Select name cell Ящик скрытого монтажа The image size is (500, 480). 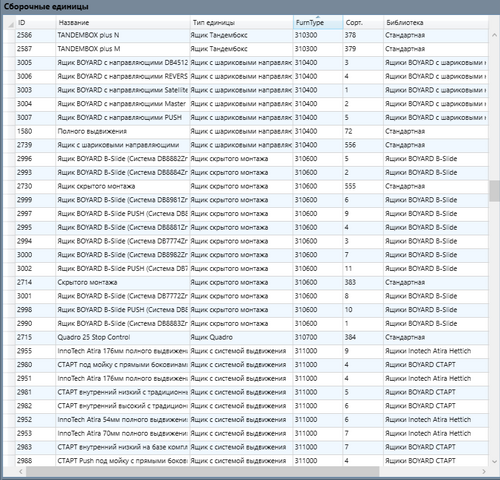click(123, 186)
